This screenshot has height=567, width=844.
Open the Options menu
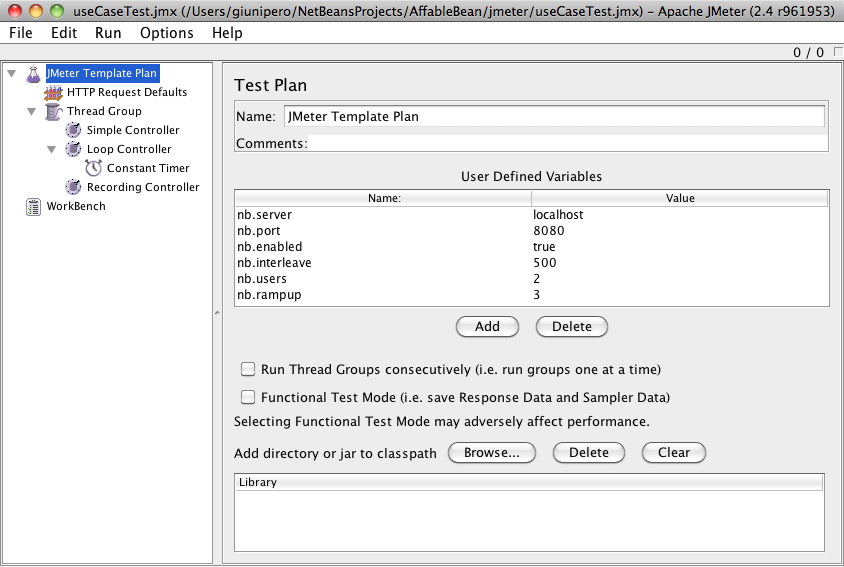click(166, 33)
